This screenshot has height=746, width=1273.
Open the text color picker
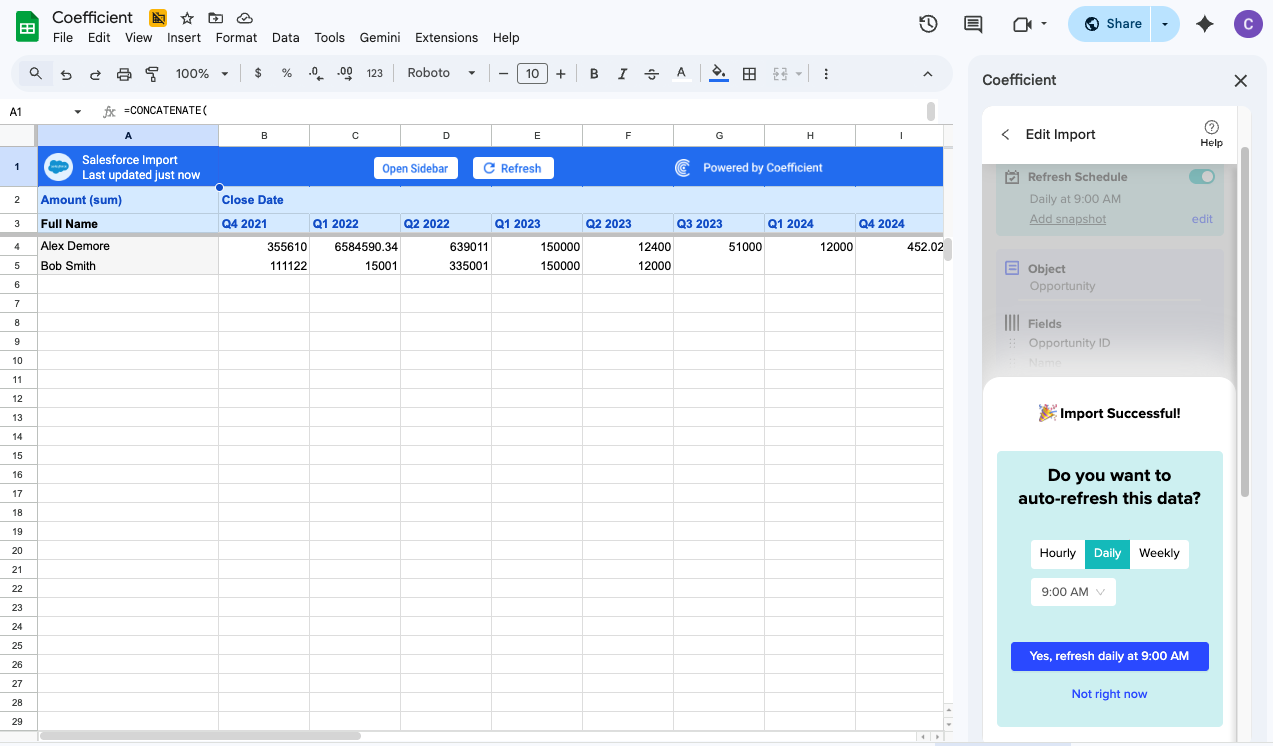point(681,73)
